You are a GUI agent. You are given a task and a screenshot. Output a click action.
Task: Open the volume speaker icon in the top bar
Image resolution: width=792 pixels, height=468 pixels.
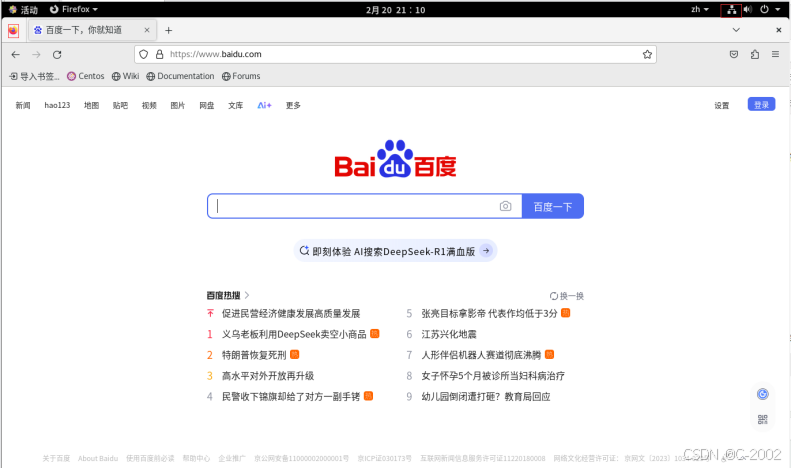748,10
